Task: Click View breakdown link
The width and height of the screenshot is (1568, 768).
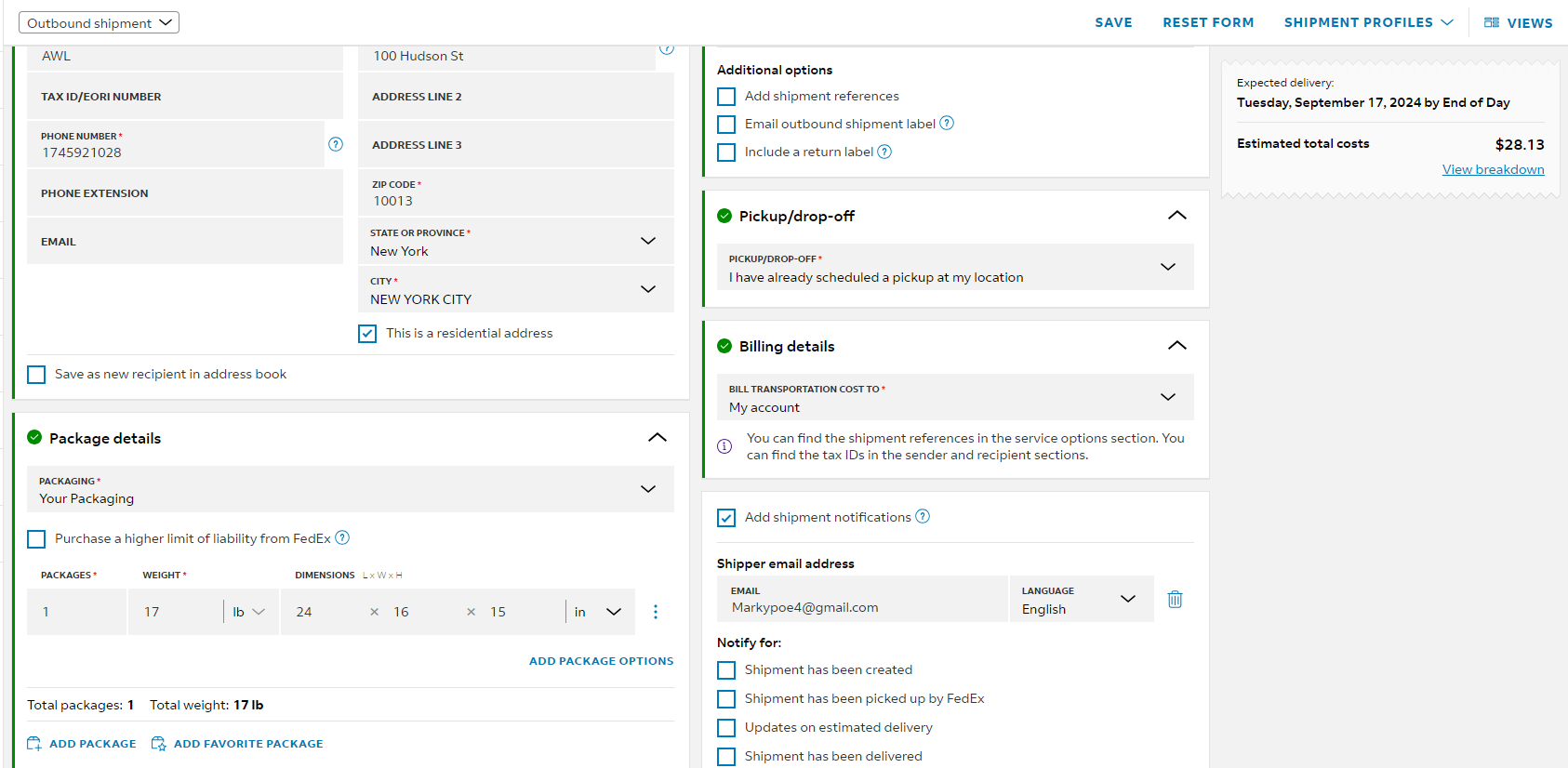Action: [x=1493, y=169]
